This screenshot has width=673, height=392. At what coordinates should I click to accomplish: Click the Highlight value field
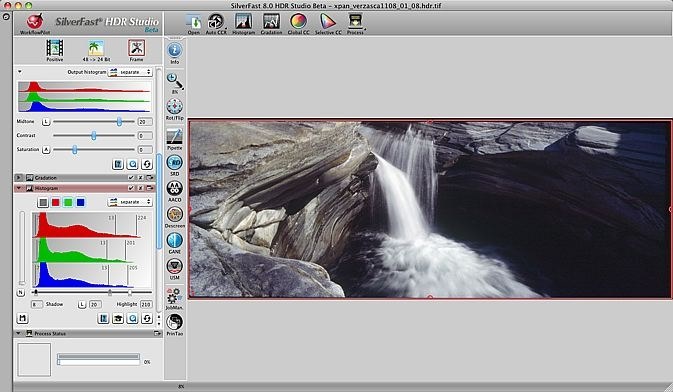click(146, 304)
